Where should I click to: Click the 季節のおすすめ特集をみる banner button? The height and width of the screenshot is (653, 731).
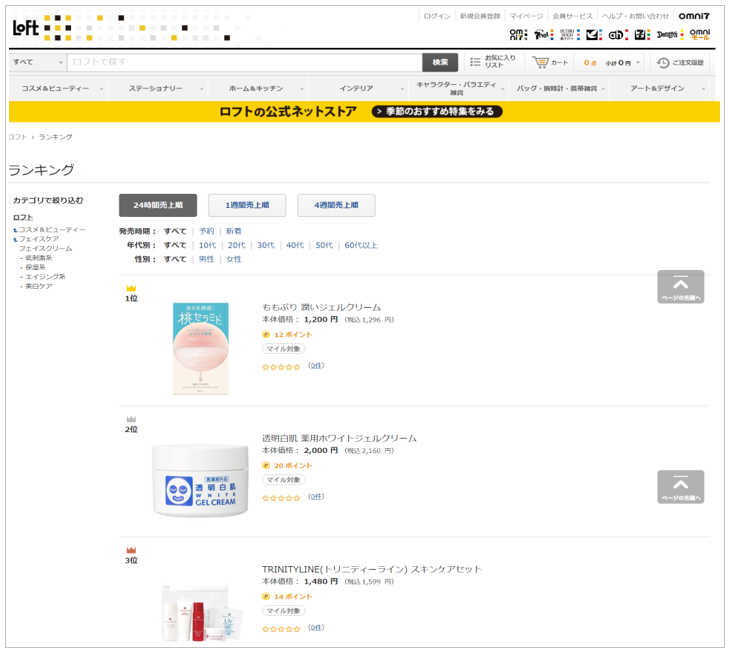(437, 111)
